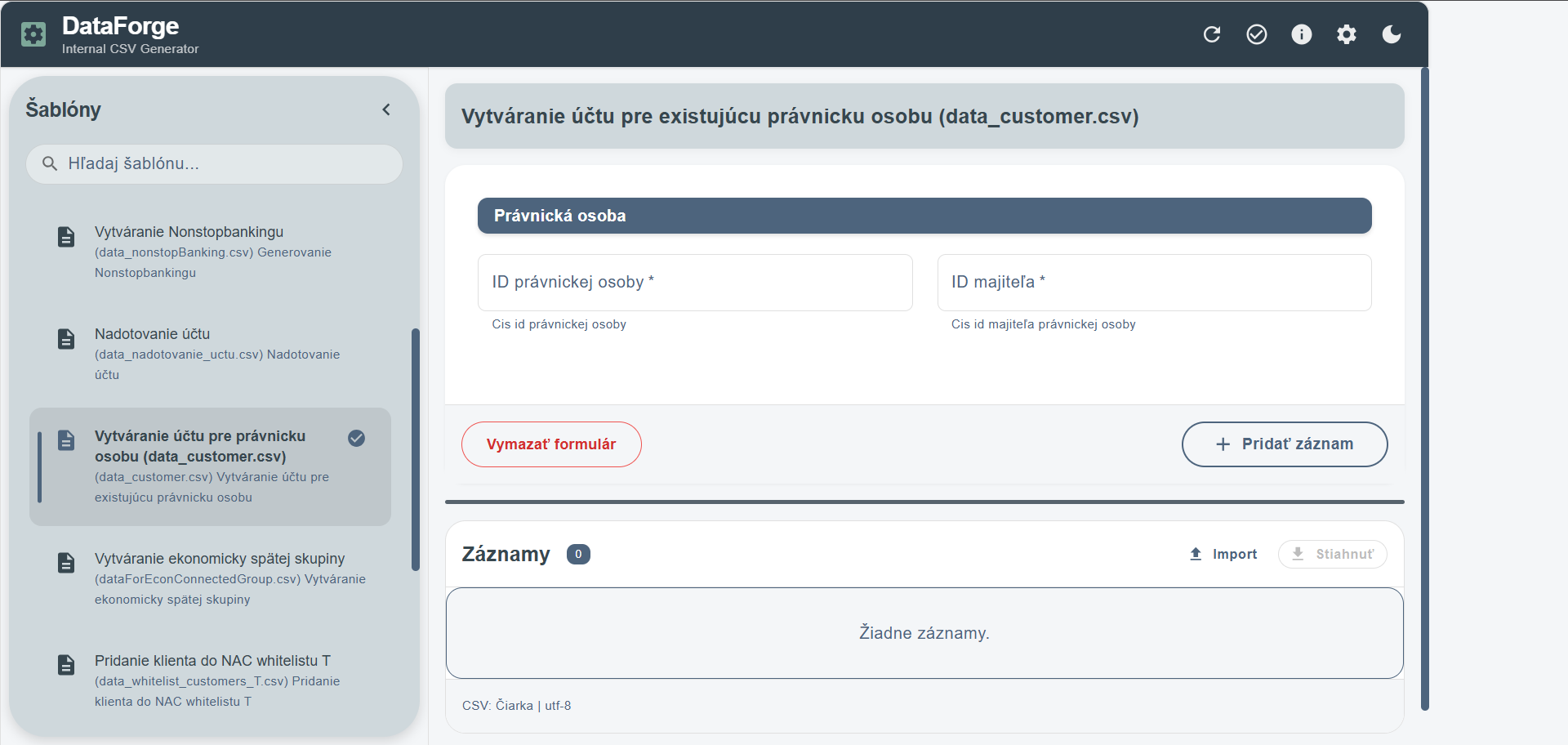The image size is (1568, 745).
Task: Click the Právnická osoba section header
Action: point(924,216)
